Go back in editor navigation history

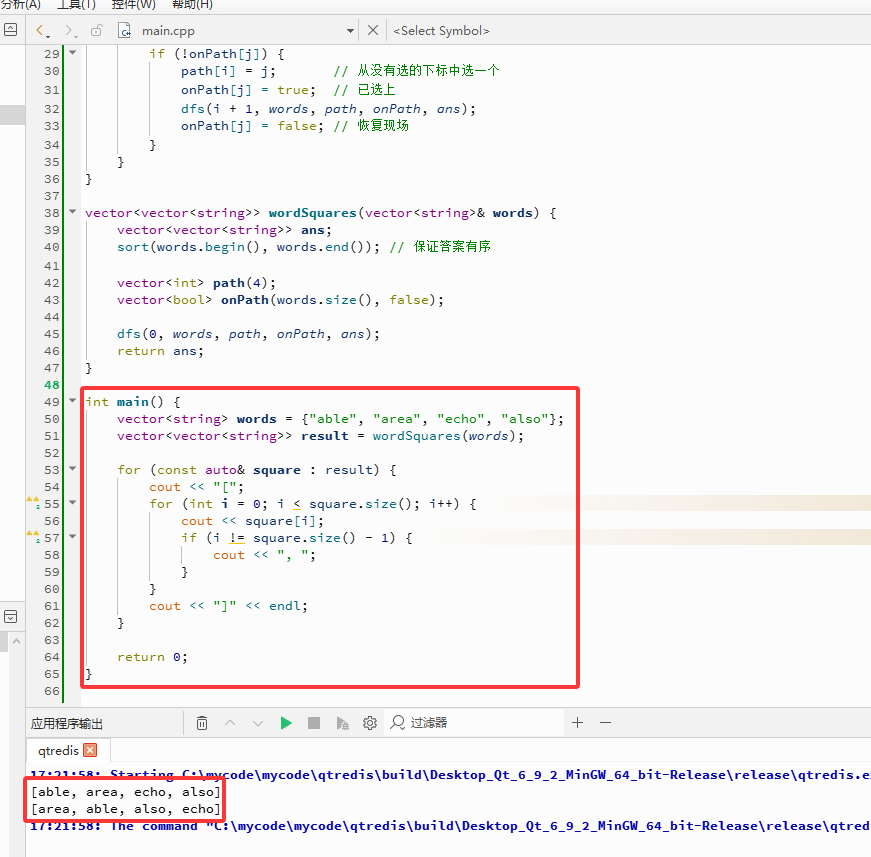[41, 30]
